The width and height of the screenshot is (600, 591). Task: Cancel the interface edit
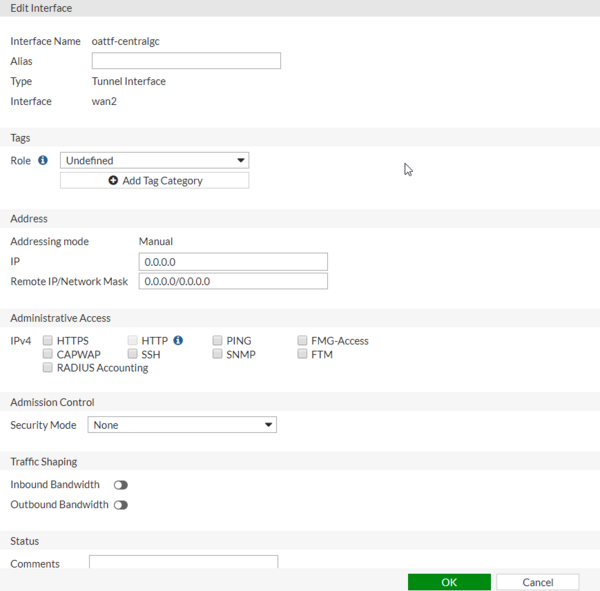[x=537, y=582]
